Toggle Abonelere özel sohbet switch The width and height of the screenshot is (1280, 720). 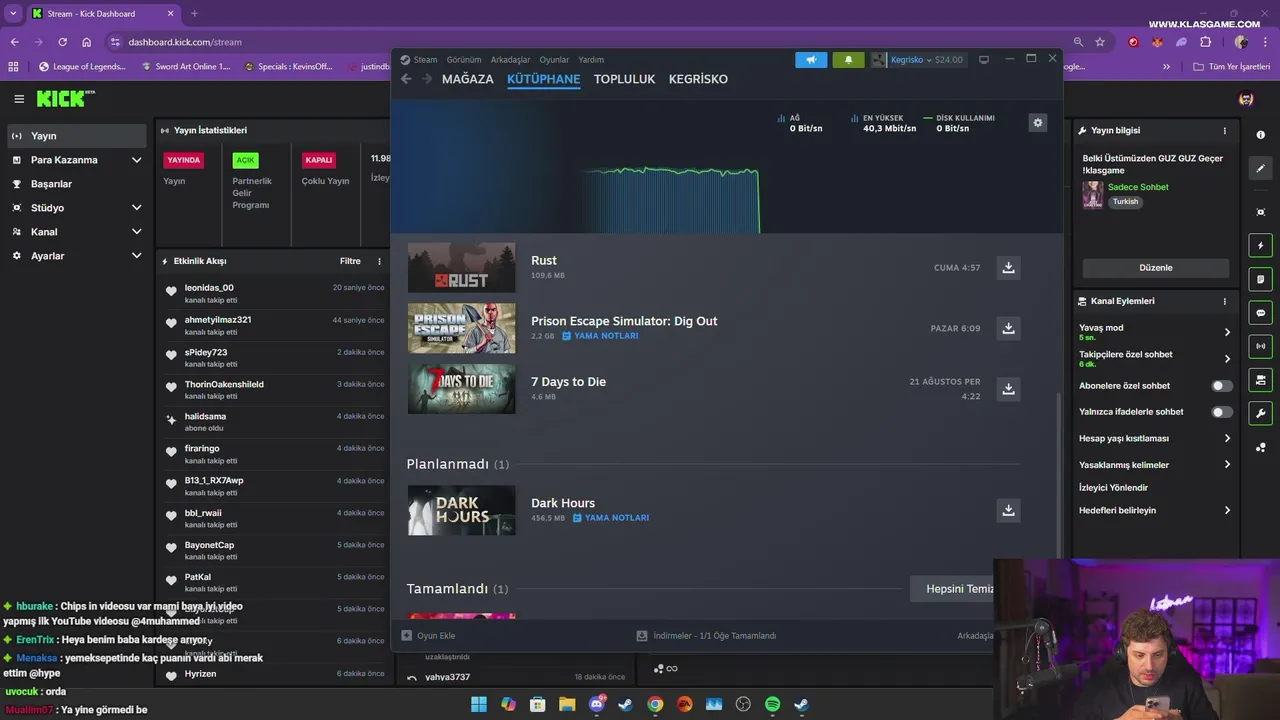point(1222,386)
